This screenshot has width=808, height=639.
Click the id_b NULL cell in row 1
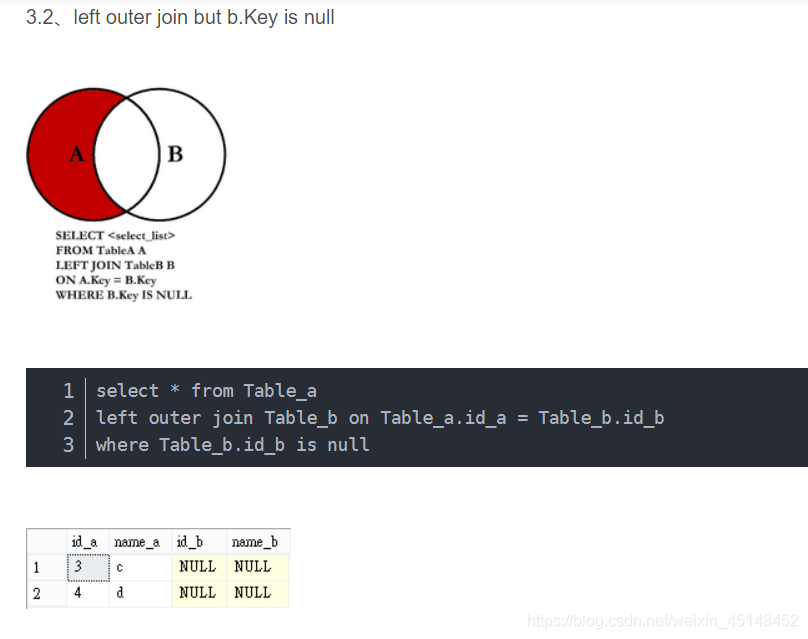click(x=198, y=567)
